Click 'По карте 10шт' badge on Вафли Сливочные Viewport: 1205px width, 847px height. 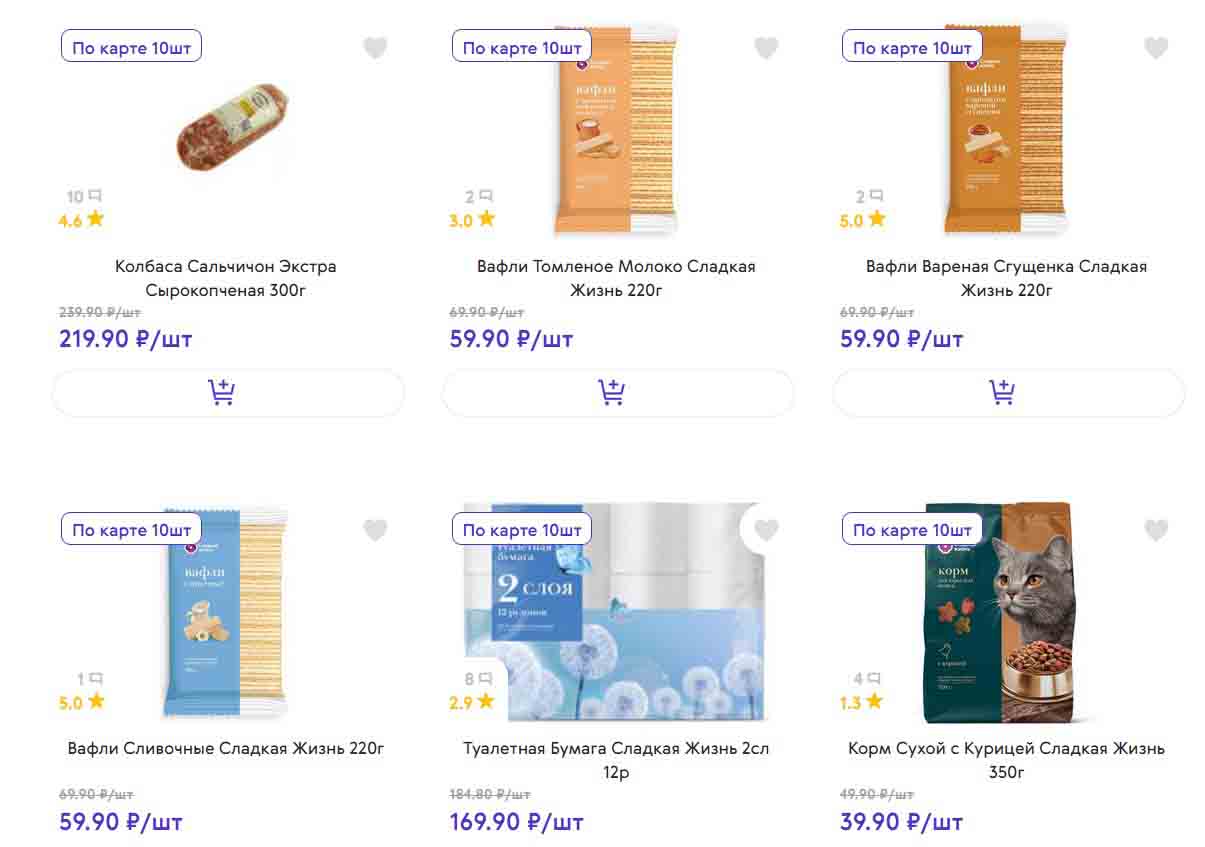pyautogui.click(x=131, y=529)
